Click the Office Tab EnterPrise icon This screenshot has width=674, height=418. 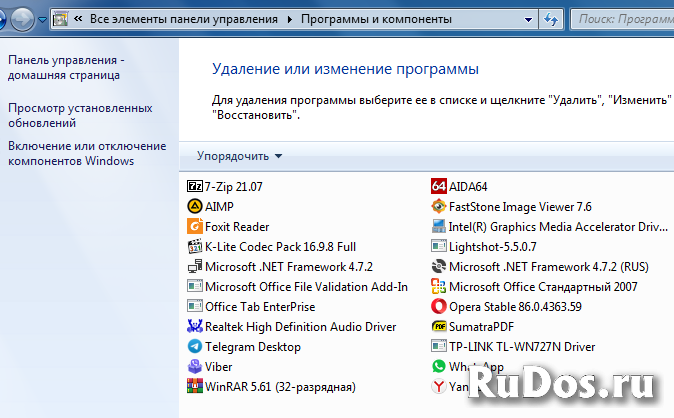[195, 306]
